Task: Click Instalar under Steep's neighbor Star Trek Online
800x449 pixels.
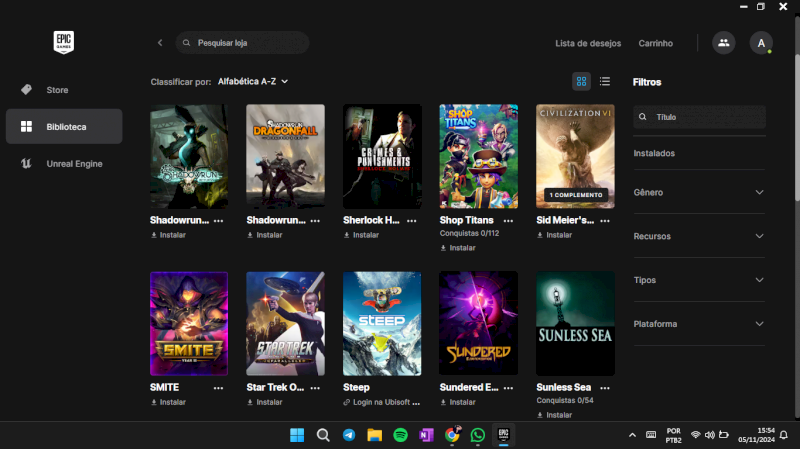Action: coord(269,402)
